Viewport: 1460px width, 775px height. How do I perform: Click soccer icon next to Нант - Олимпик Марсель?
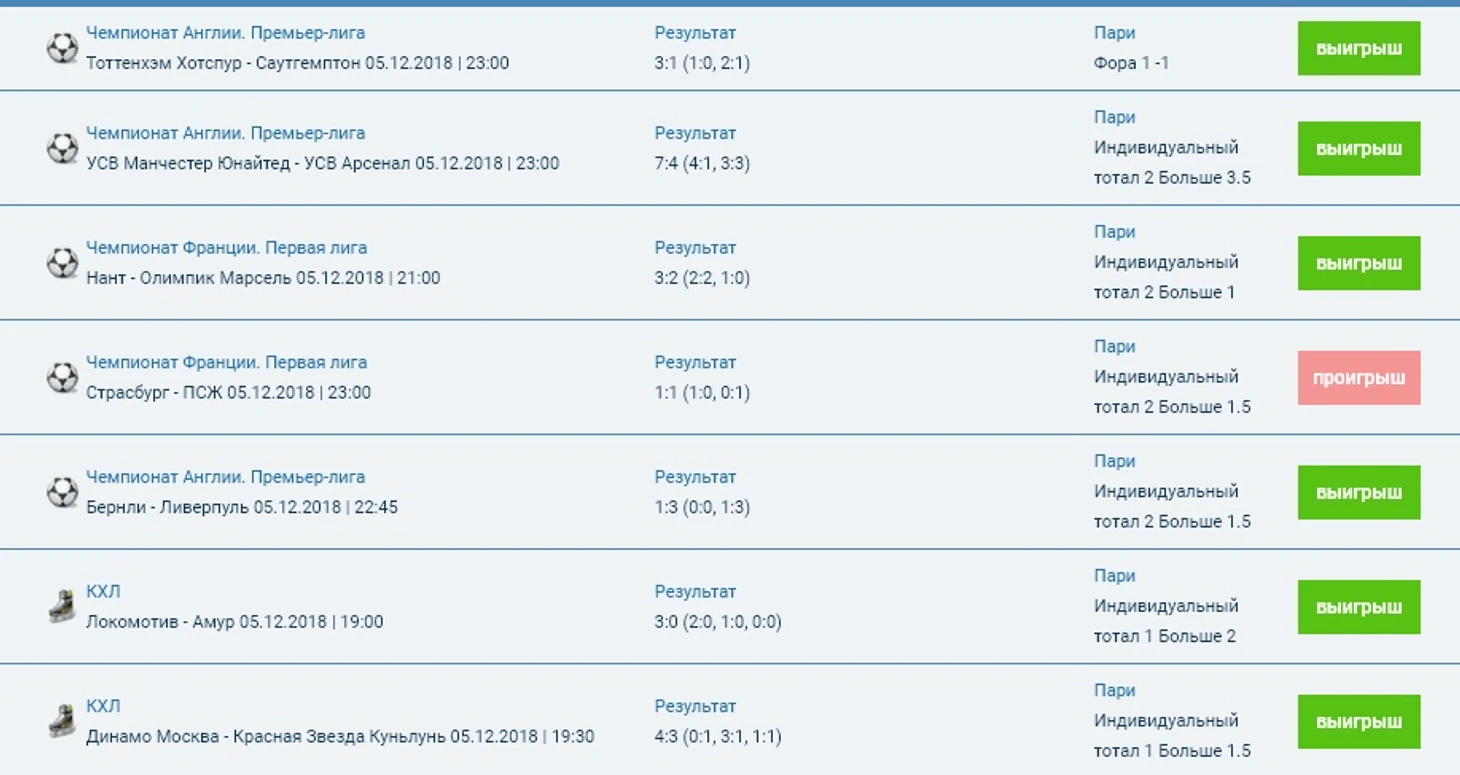[x=62, y=263]
